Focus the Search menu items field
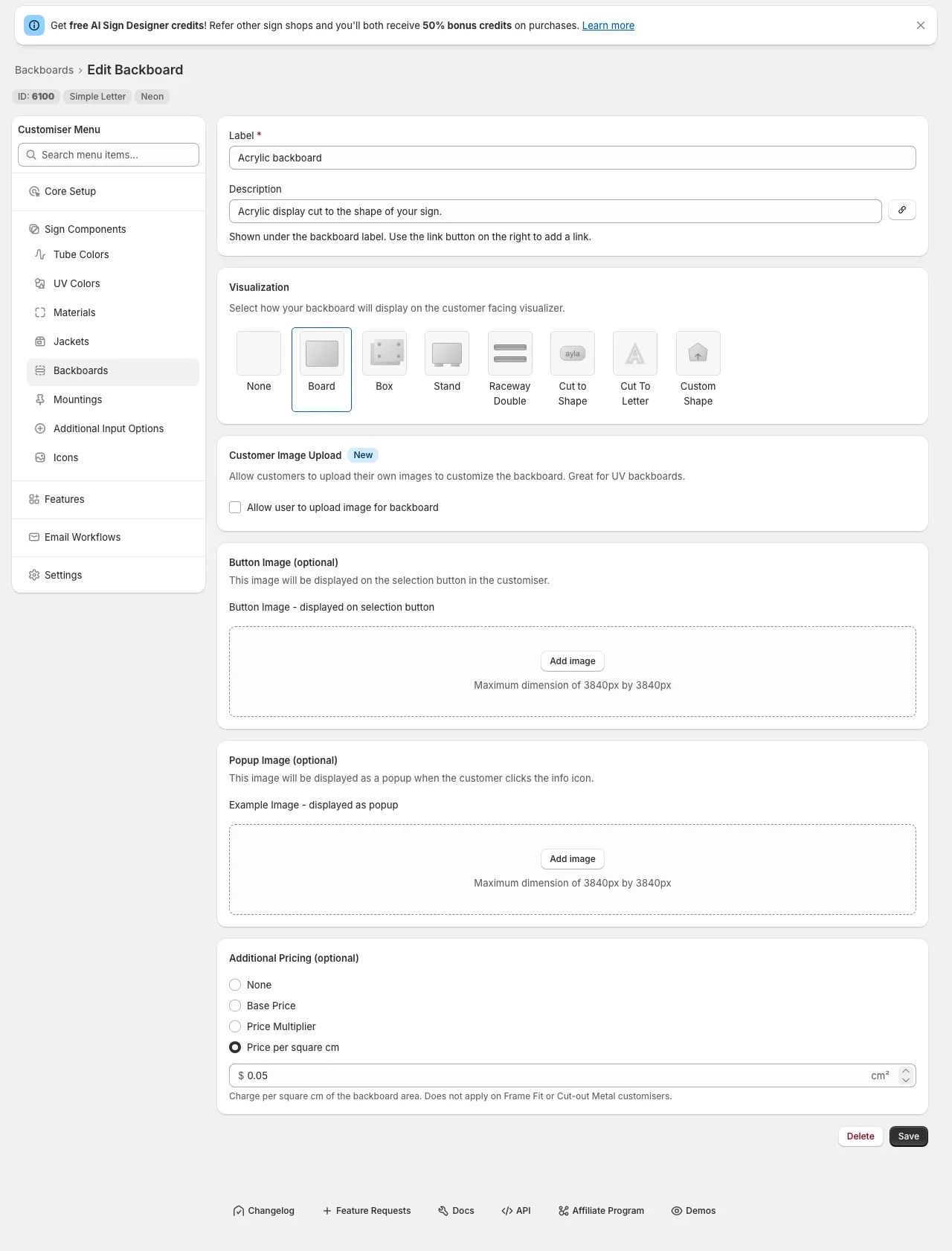The width and height of the screenshot is (952, 1251). pos(109,155)
